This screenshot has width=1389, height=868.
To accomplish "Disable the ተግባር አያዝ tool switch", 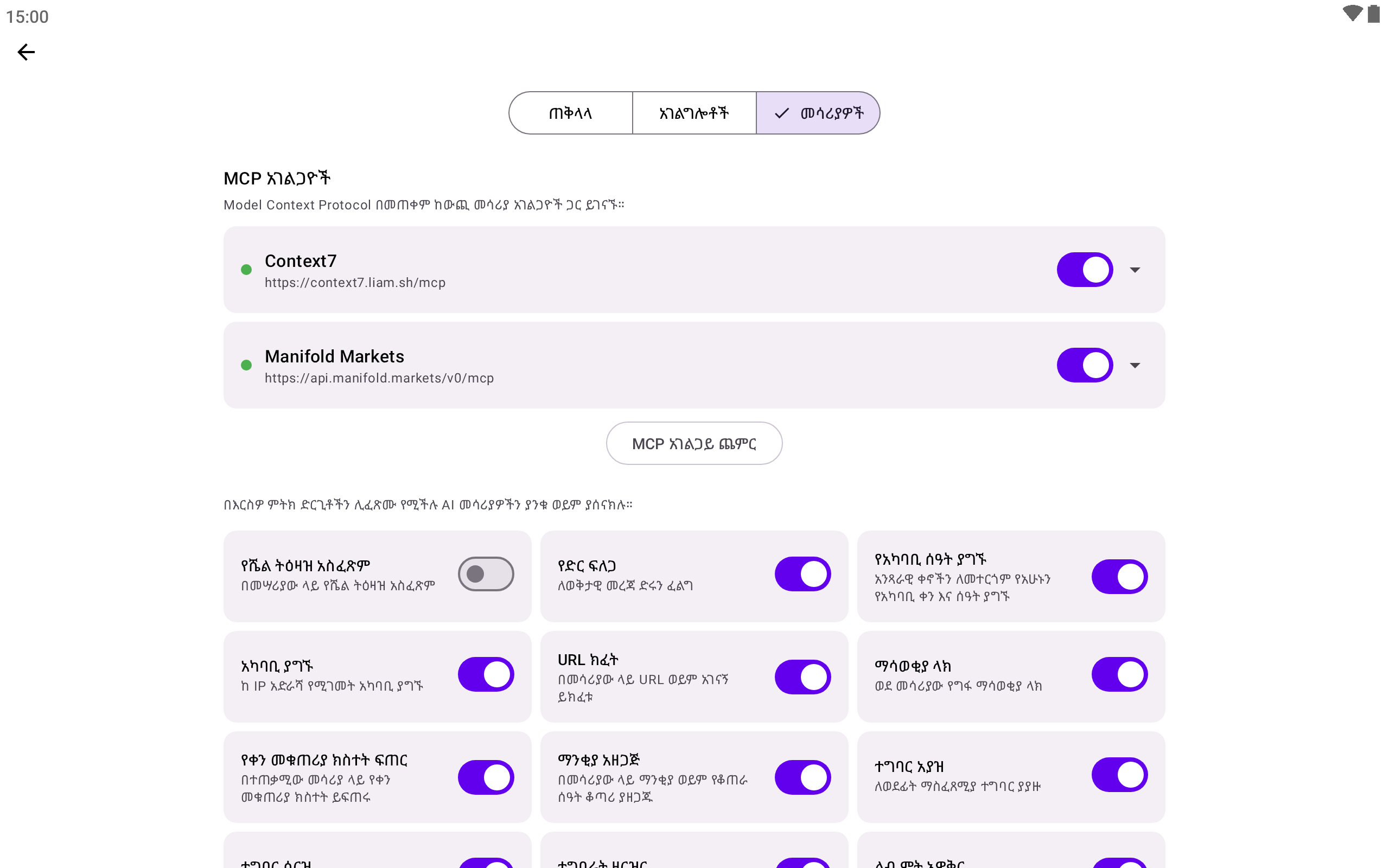I will tap(1119, 775).
